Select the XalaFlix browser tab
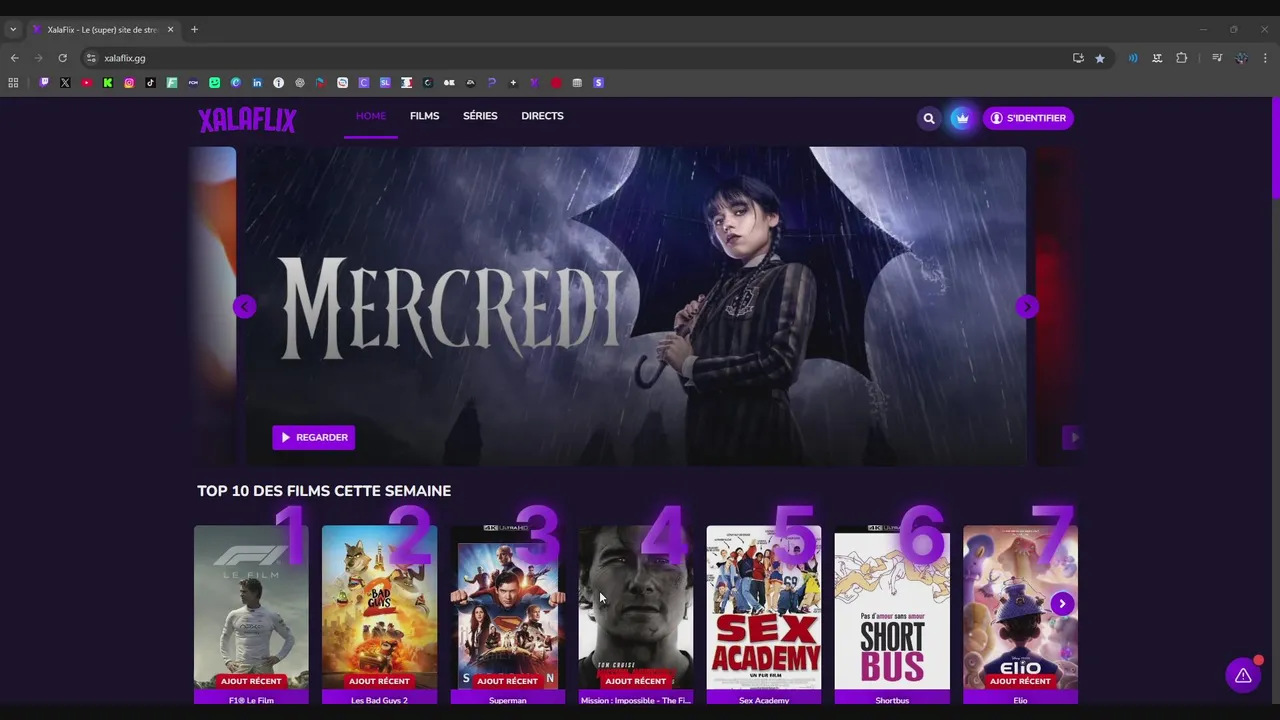 103,30
